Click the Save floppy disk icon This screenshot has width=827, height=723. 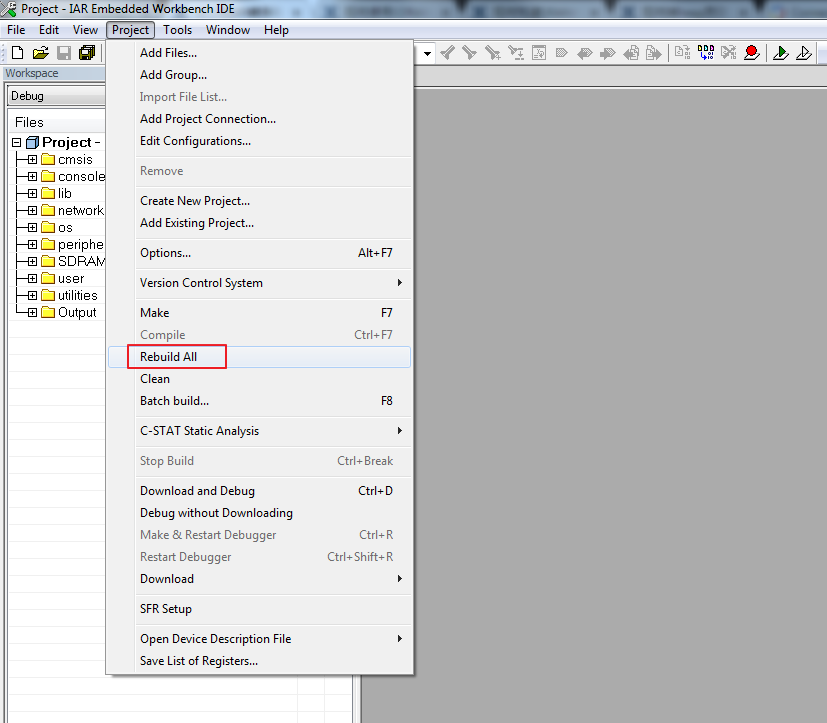64,53
